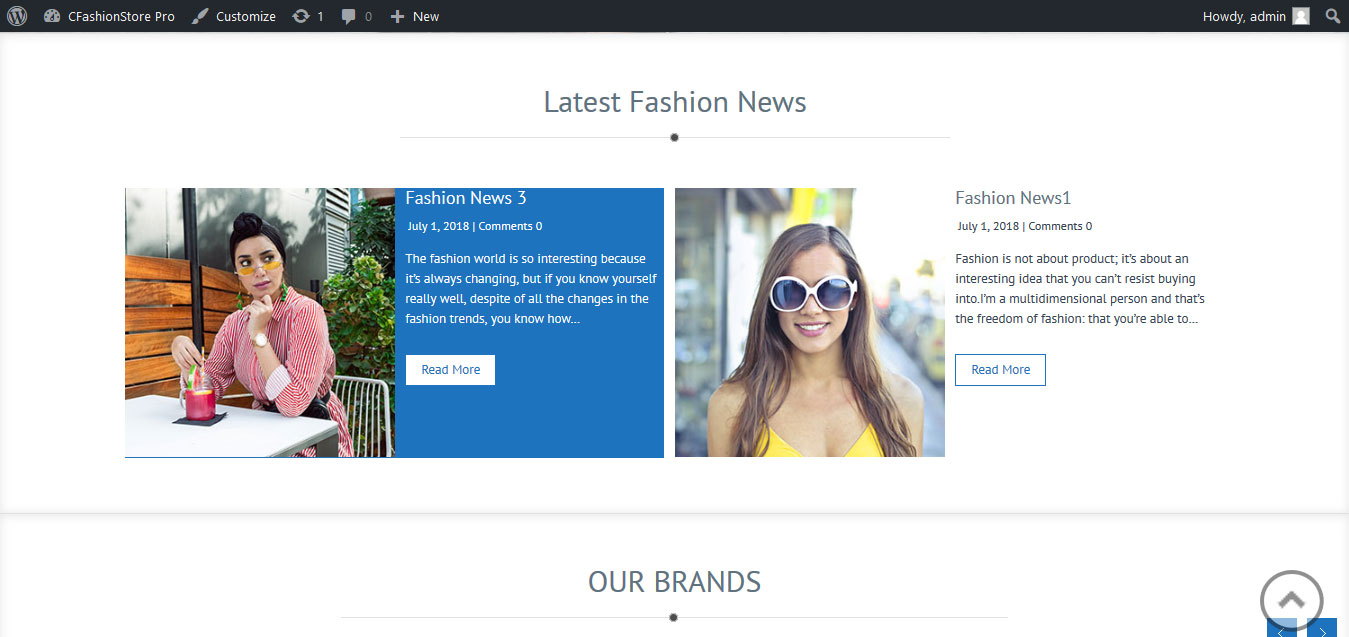Screen dimensions: 1349x637
Task: Click the July 1, 2018 date under Fashion News 3
Action: [439, 226]
